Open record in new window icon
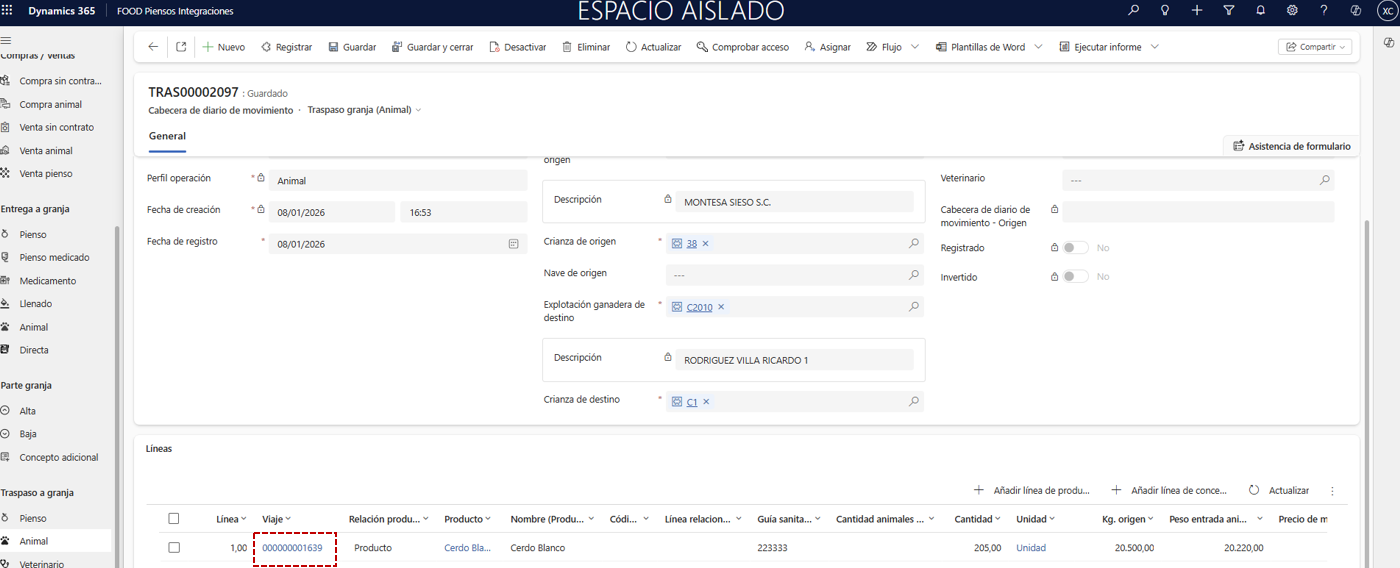The width and height of the screenshot is (1400, 568). (x=181, y=47)
